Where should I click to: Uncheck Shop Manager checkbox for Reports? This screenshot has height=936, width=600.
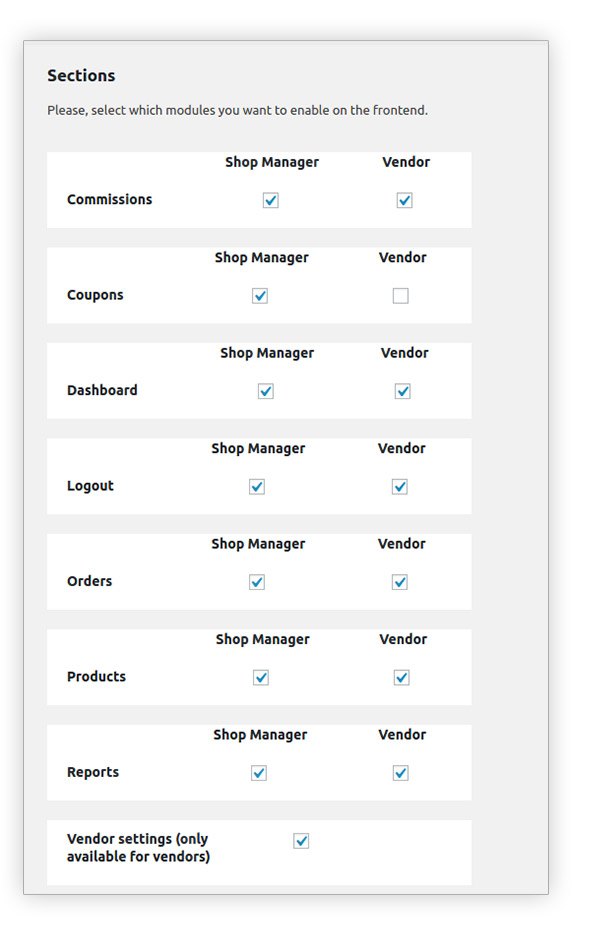coord(257,772)
